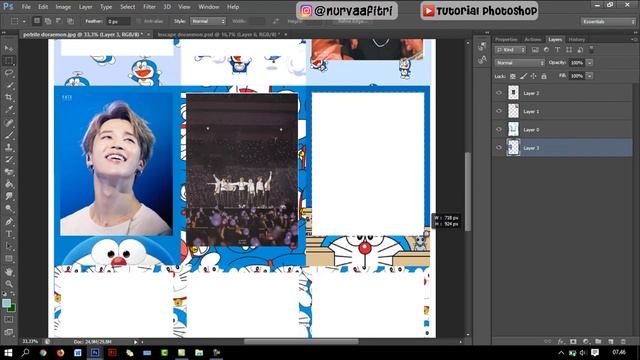Select the Hand tool
The height and width of the screenshot is (360, 640).
pos(9,271)
